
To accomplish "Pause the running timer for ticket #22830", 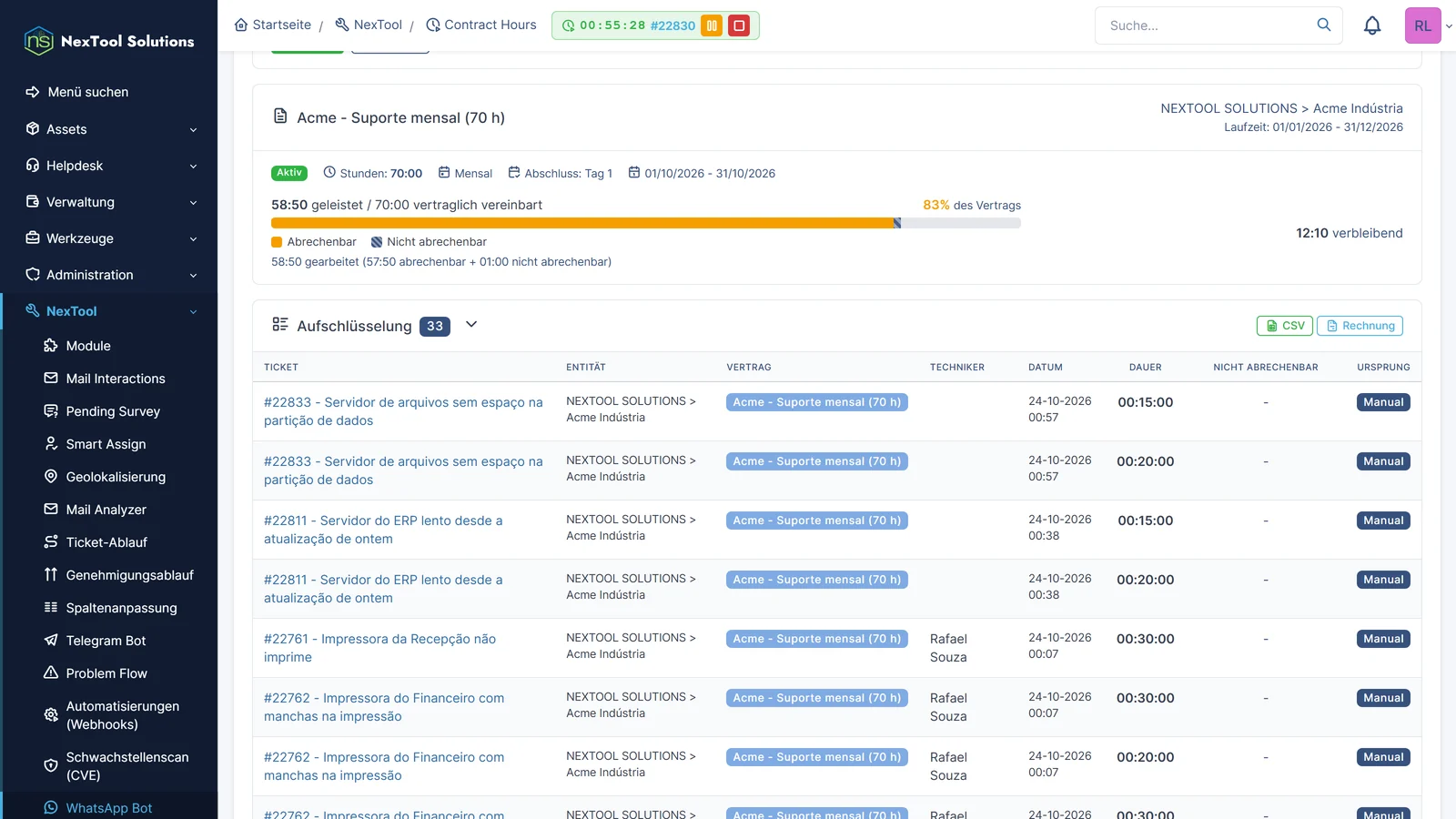I will (x=712, y=25).
